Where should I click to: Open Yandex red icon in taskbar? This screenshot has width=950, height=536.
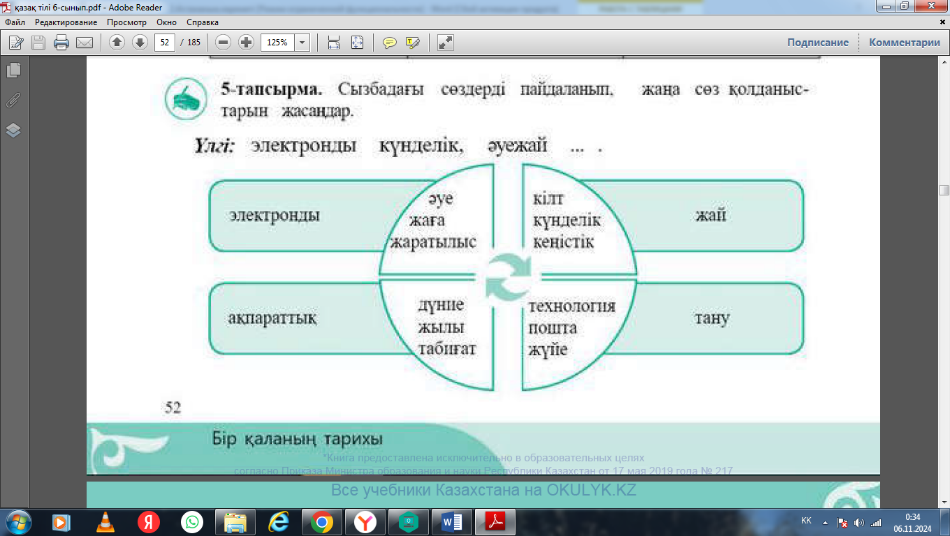(148, 522)
